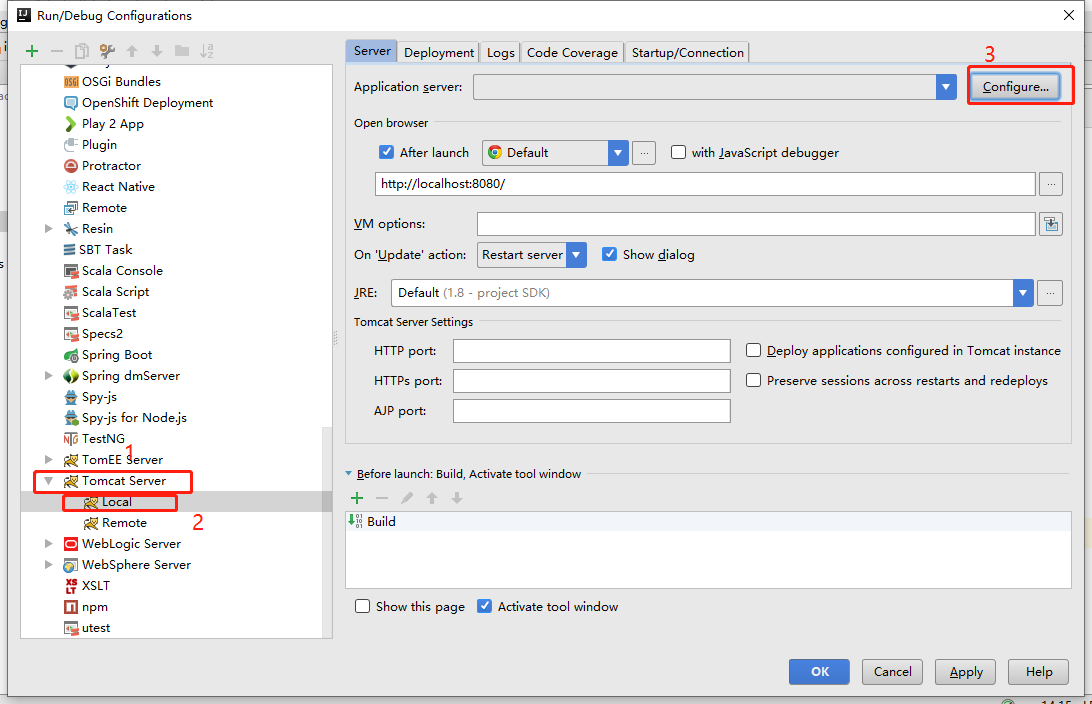Click the expand VM options field icon
Viewport: 1092px width, 704px height.
[1050, 224]
